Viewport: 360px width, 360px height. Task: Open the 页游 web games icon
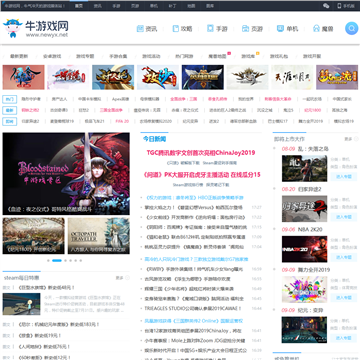(x=246, y=29)
